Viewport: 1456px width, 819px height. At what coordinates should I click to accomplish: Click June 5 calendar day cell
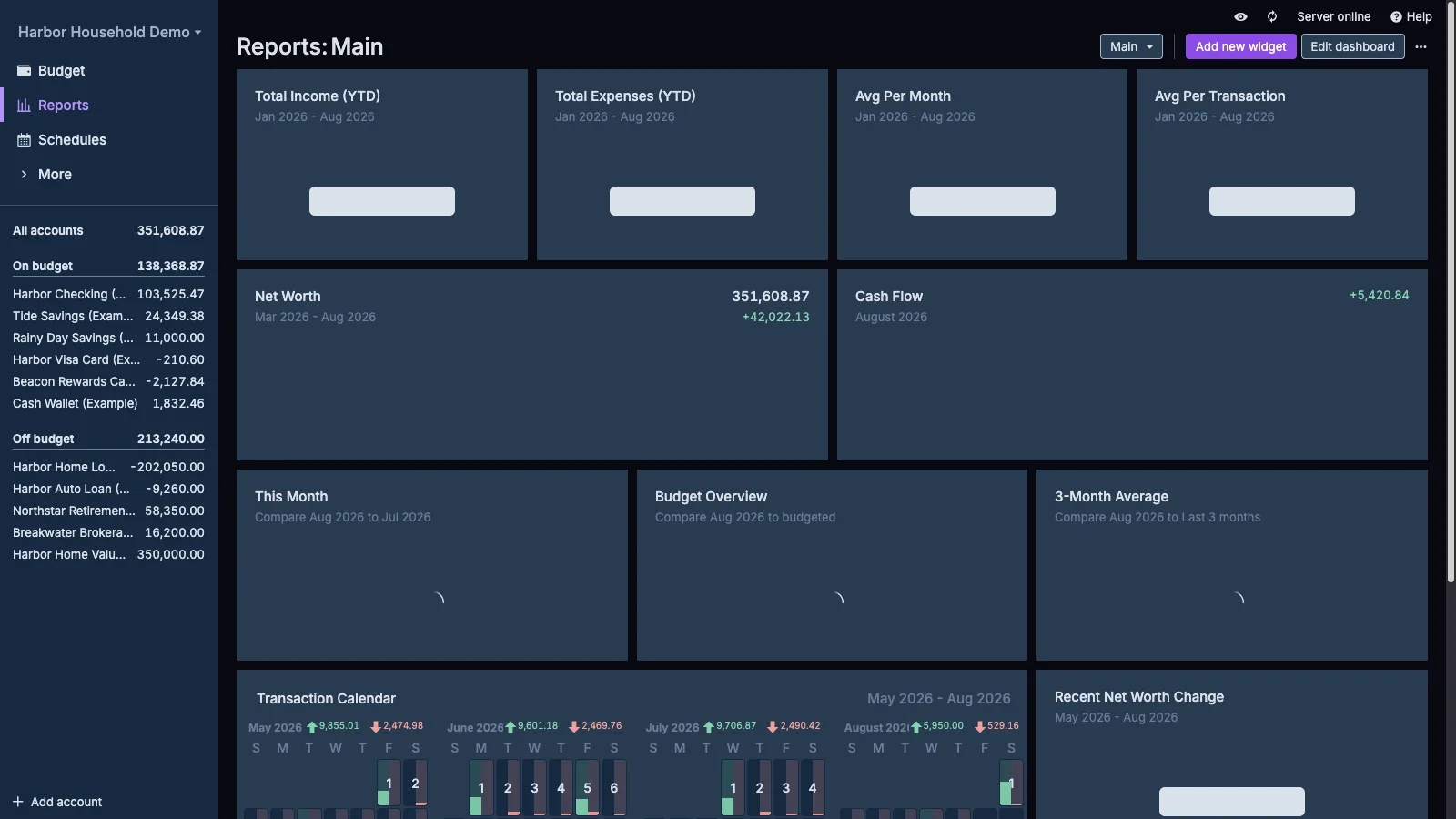click(587, 788)
